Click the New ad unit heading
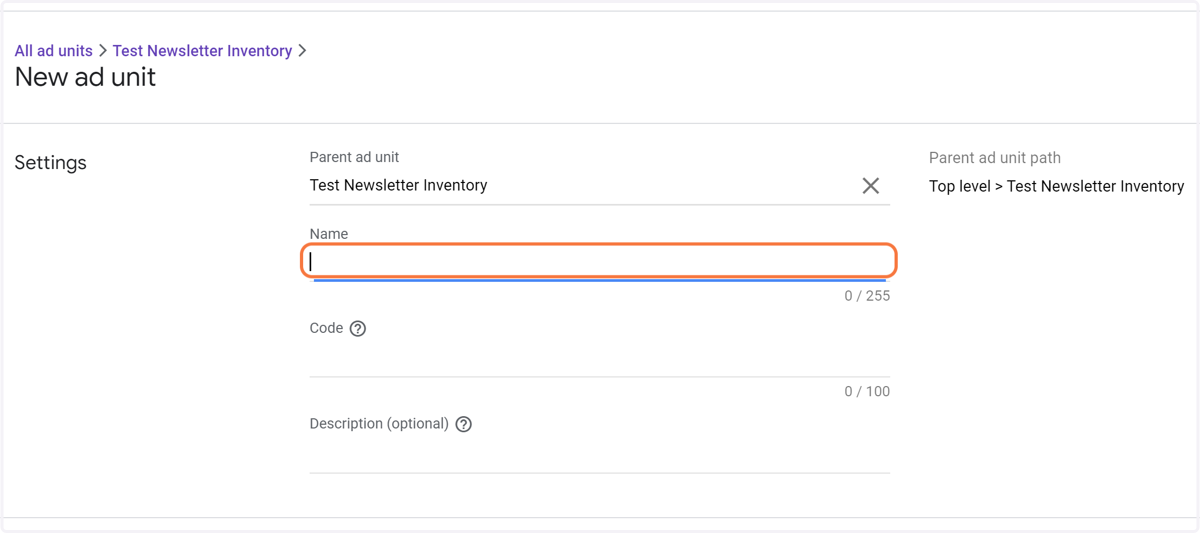 pyautogui.click(x=85, y=77)
